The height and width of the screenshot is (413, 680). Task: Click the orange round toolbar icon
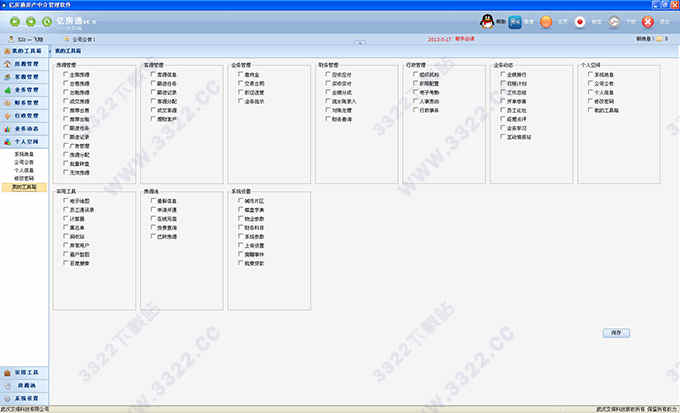pos(546,22)
